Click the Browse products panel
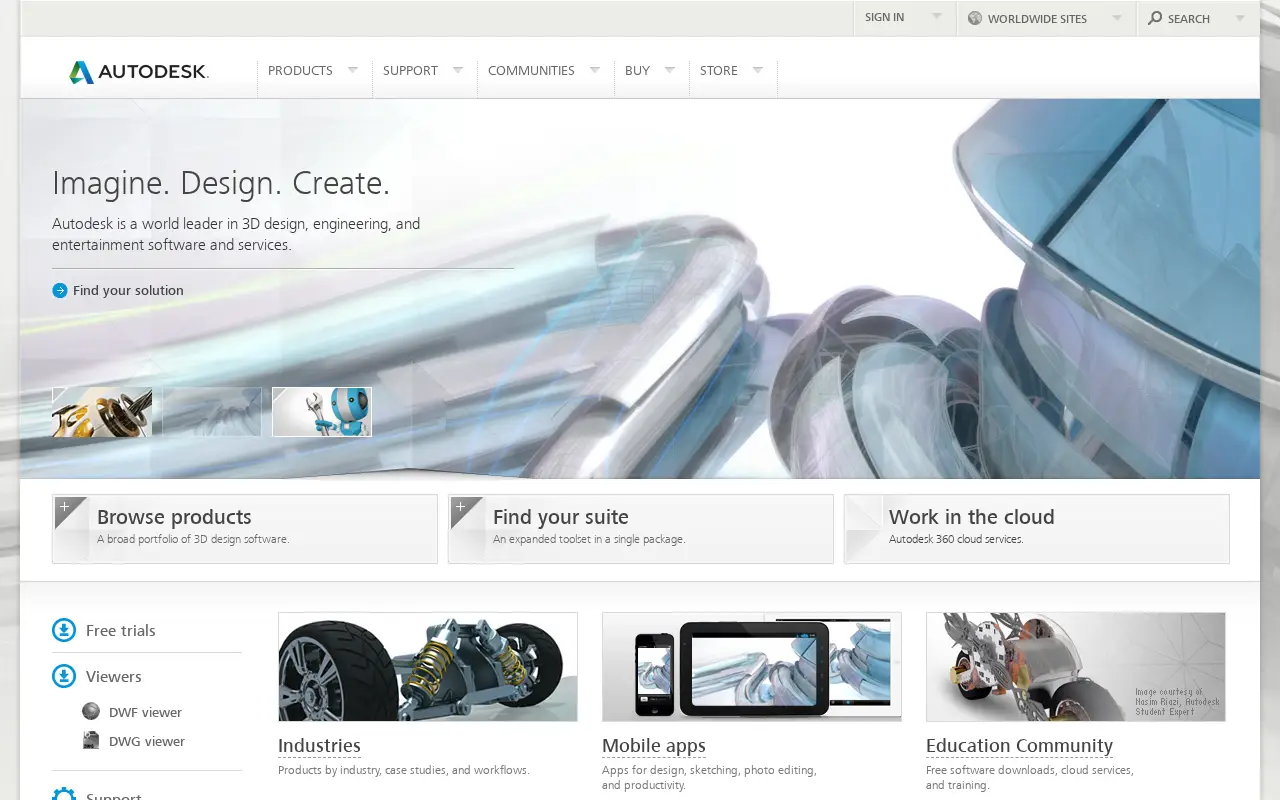The width and height of the screenshot is (1280, 800). [245, 529]
